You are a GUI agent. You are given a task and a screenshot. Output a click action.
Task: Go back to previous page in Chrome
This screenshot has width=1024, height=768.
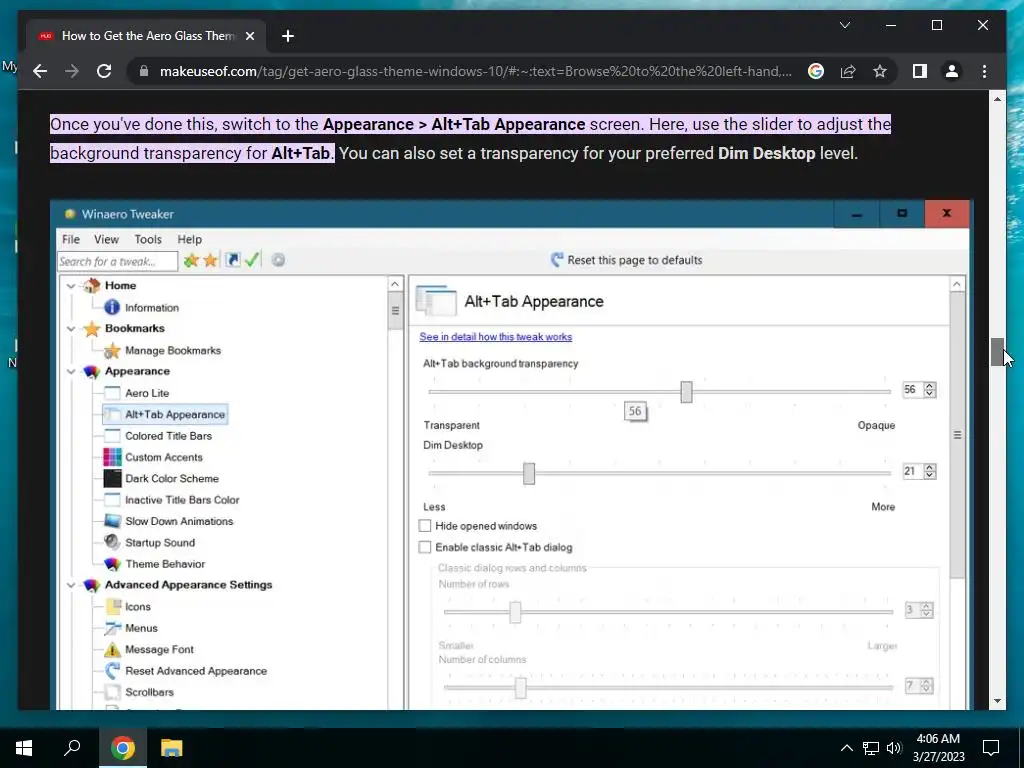point(40,71)
